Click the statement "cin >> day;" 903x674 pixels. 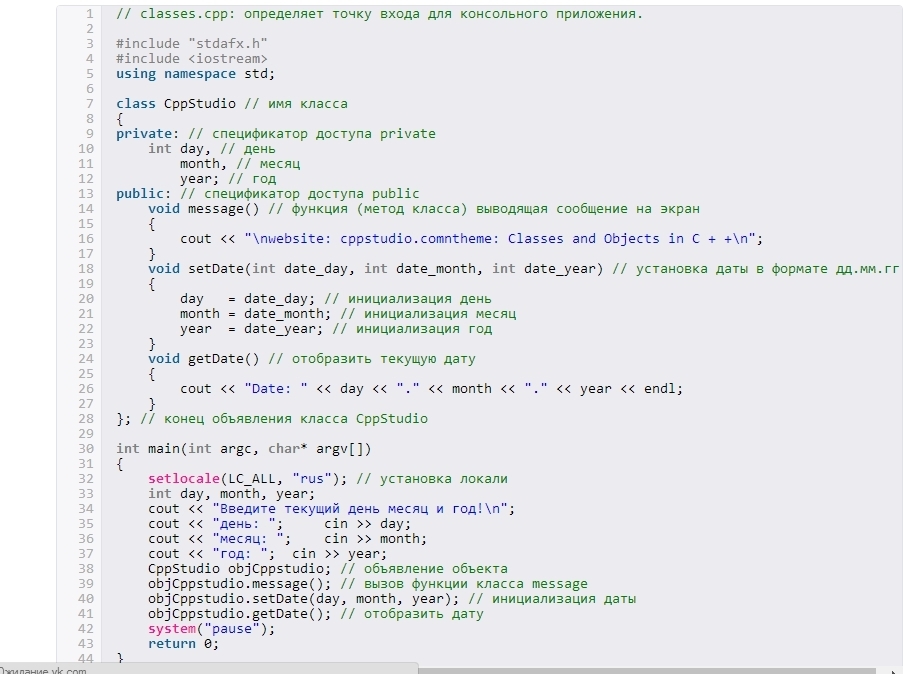[367, 523]
